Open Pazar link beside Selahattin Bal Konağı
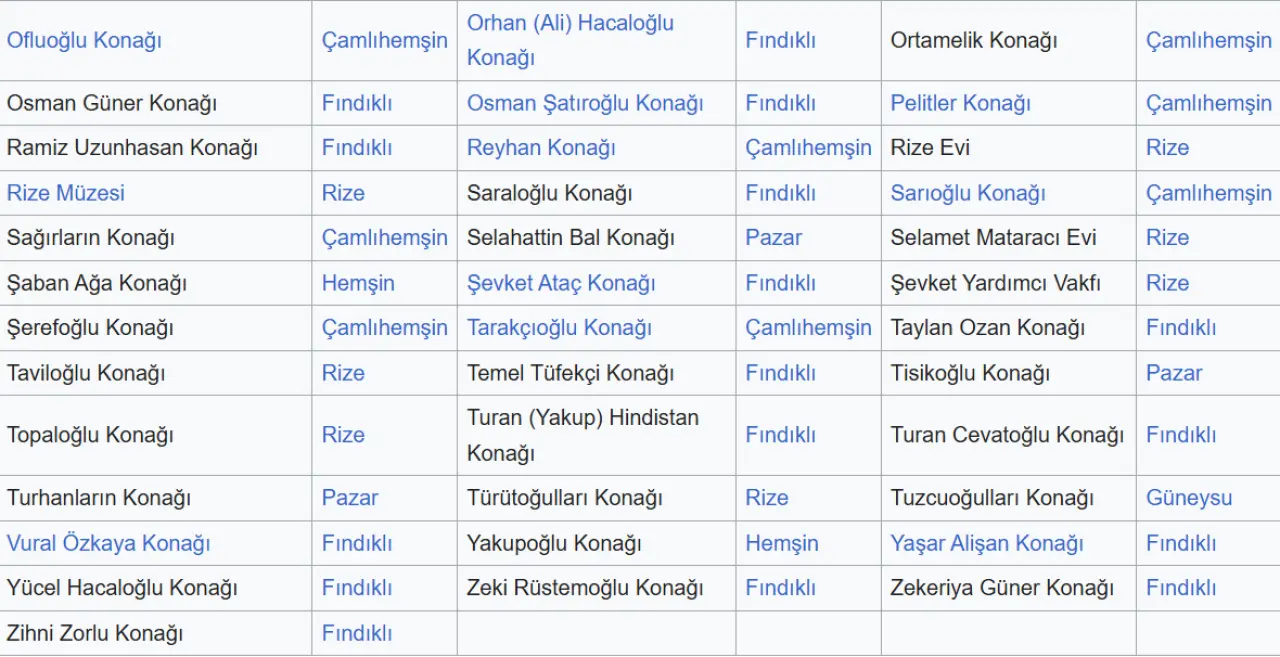 coord(774,238)
